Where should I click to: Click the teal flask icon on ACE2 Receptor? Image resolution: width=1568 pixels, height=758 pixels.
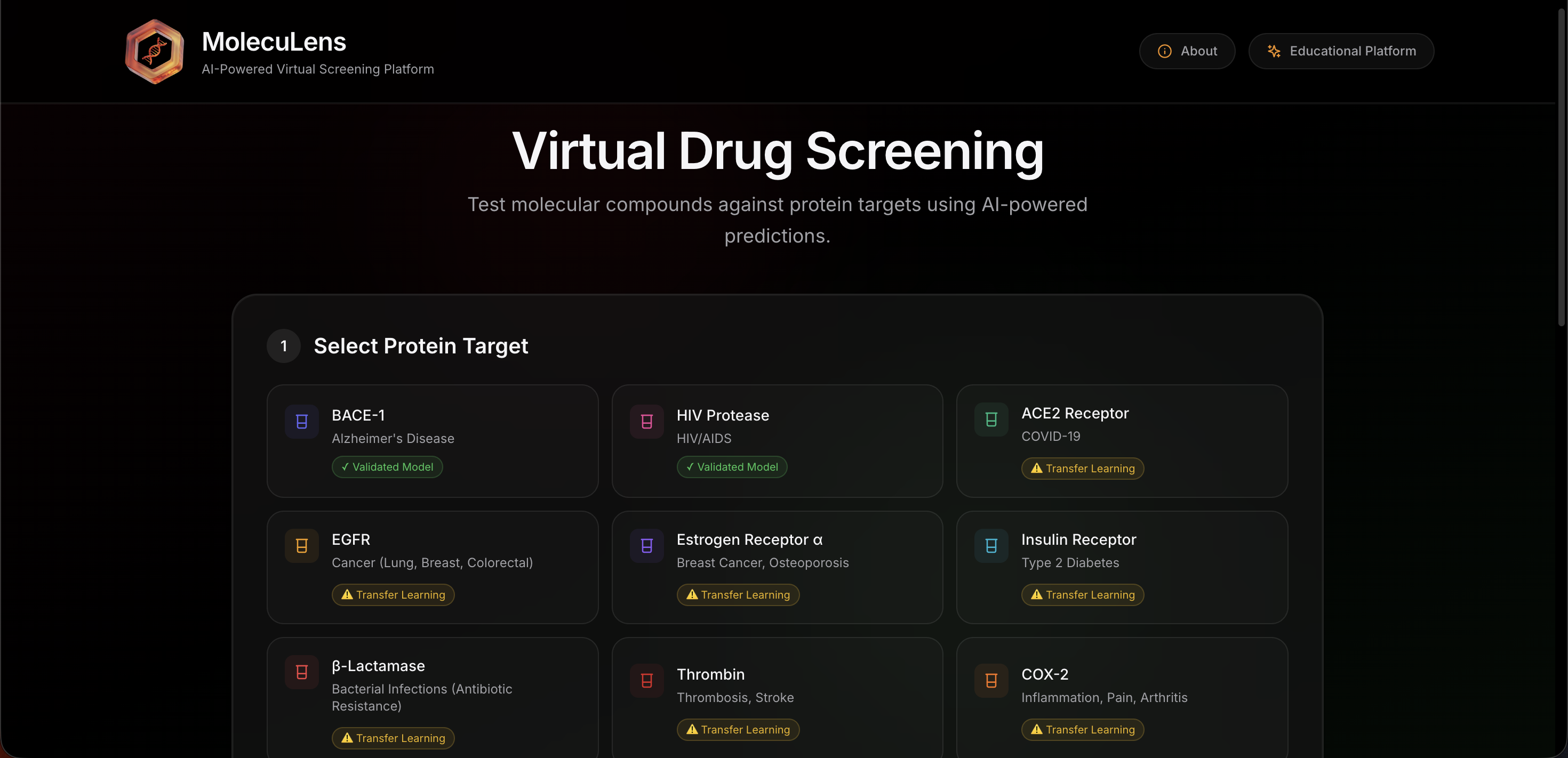990,420
